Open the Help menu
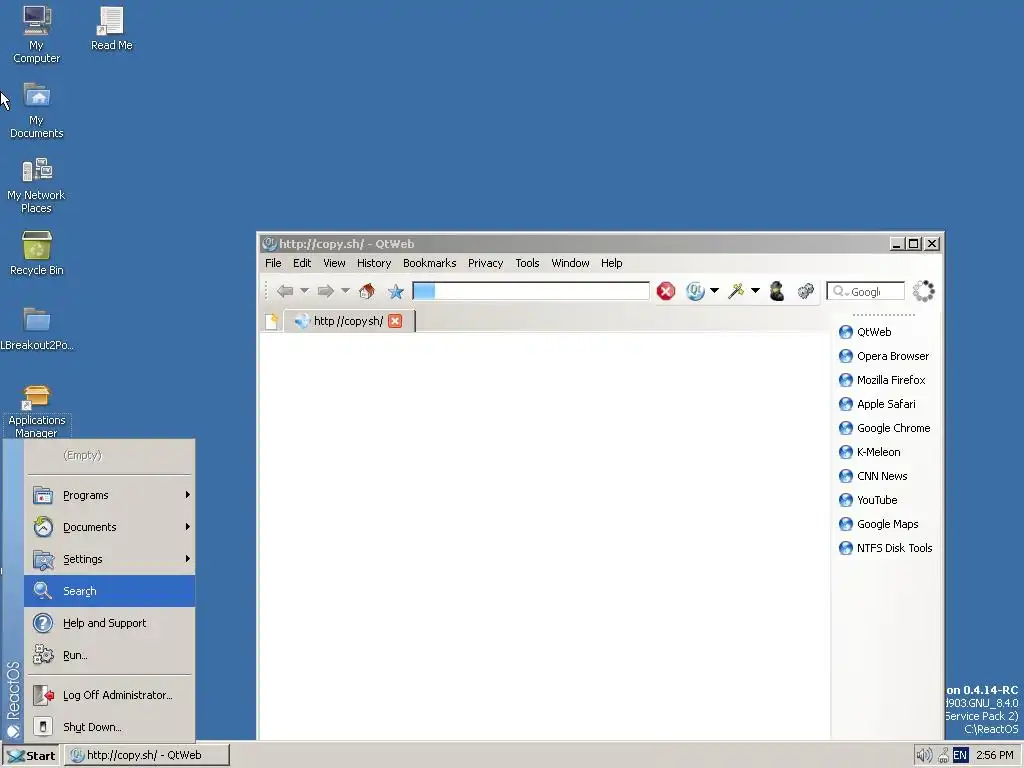Image resolution: width=1024 pixels, height=768 pixels. click(x=611, y=263)
